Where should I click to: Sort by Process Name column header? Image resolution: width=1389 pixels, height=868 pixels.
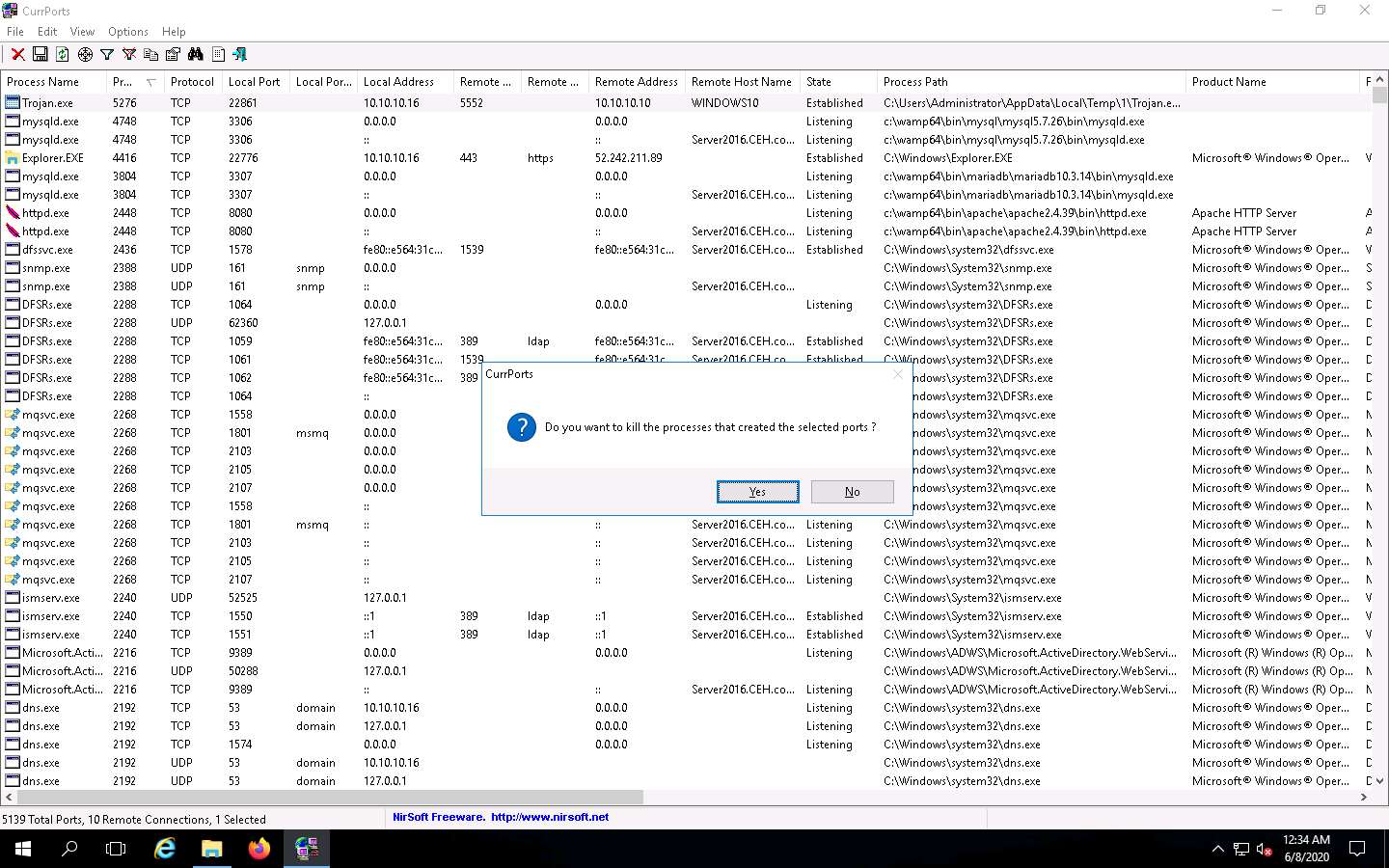pyautogui.click(x=54, y=82)
